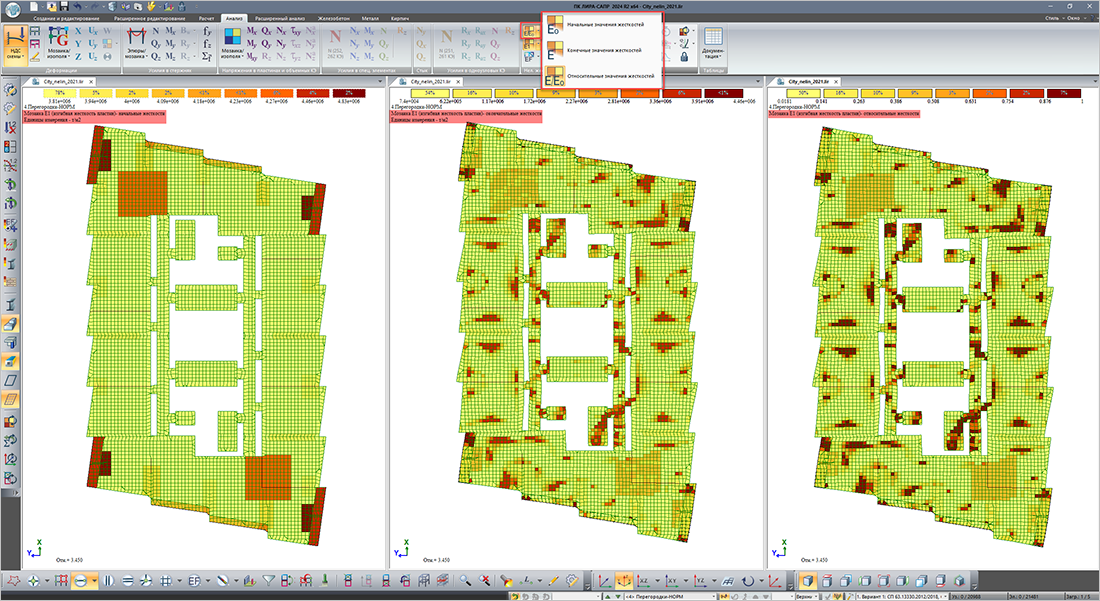Undo last action in quick access toolbar
The width and height of the screenshot is (1100, 601).
(78, 6)
